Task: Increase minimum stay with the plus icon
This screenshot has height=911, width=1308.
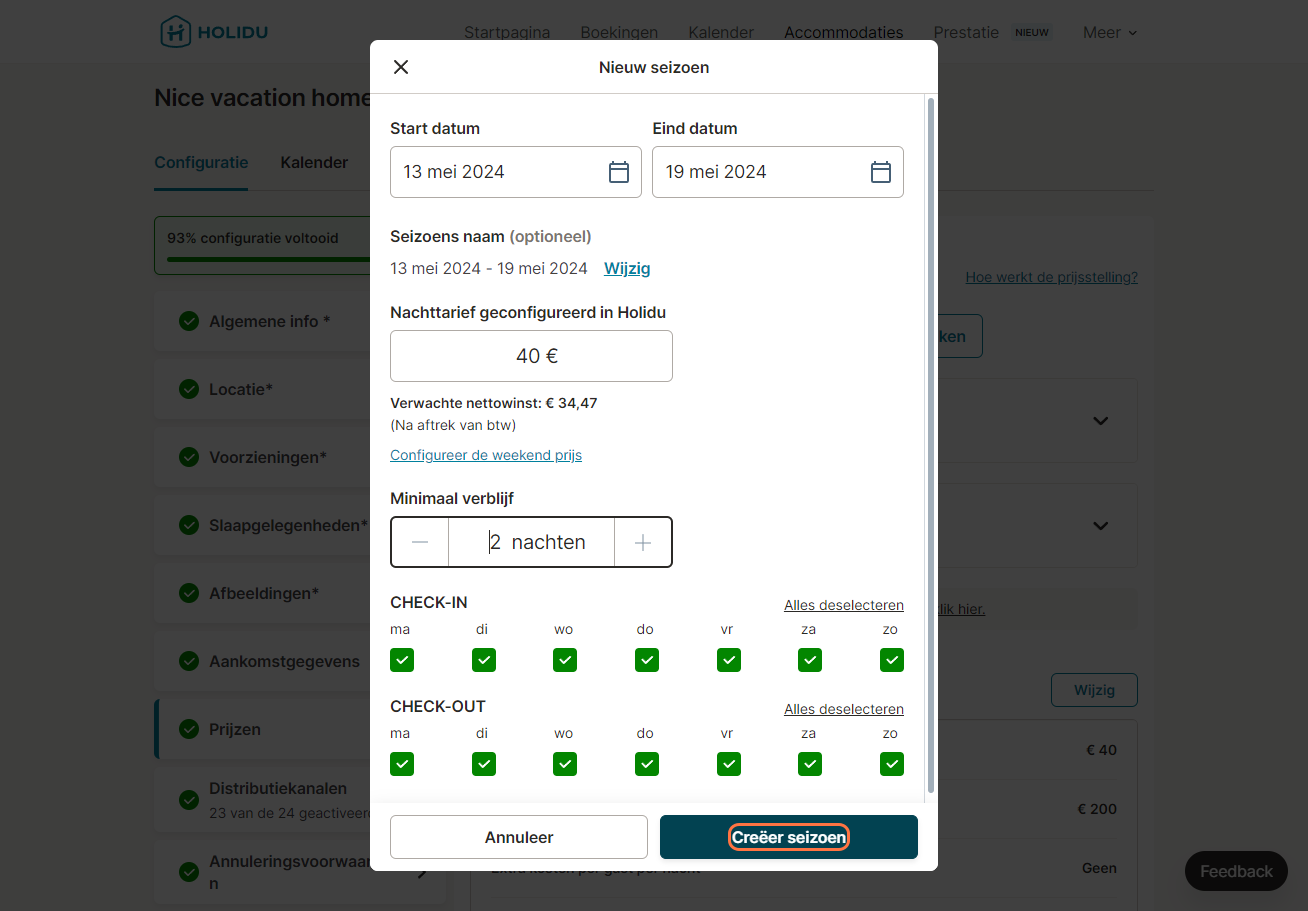Action: tap(643, 542)
